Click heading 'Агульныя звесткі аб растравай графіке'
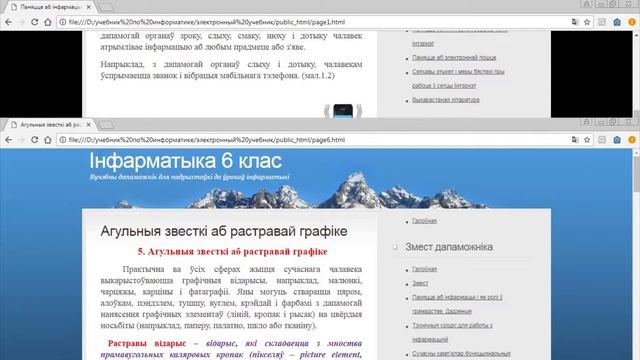The image size is (640, 360). pyautogui.click(x=224, y=231)
